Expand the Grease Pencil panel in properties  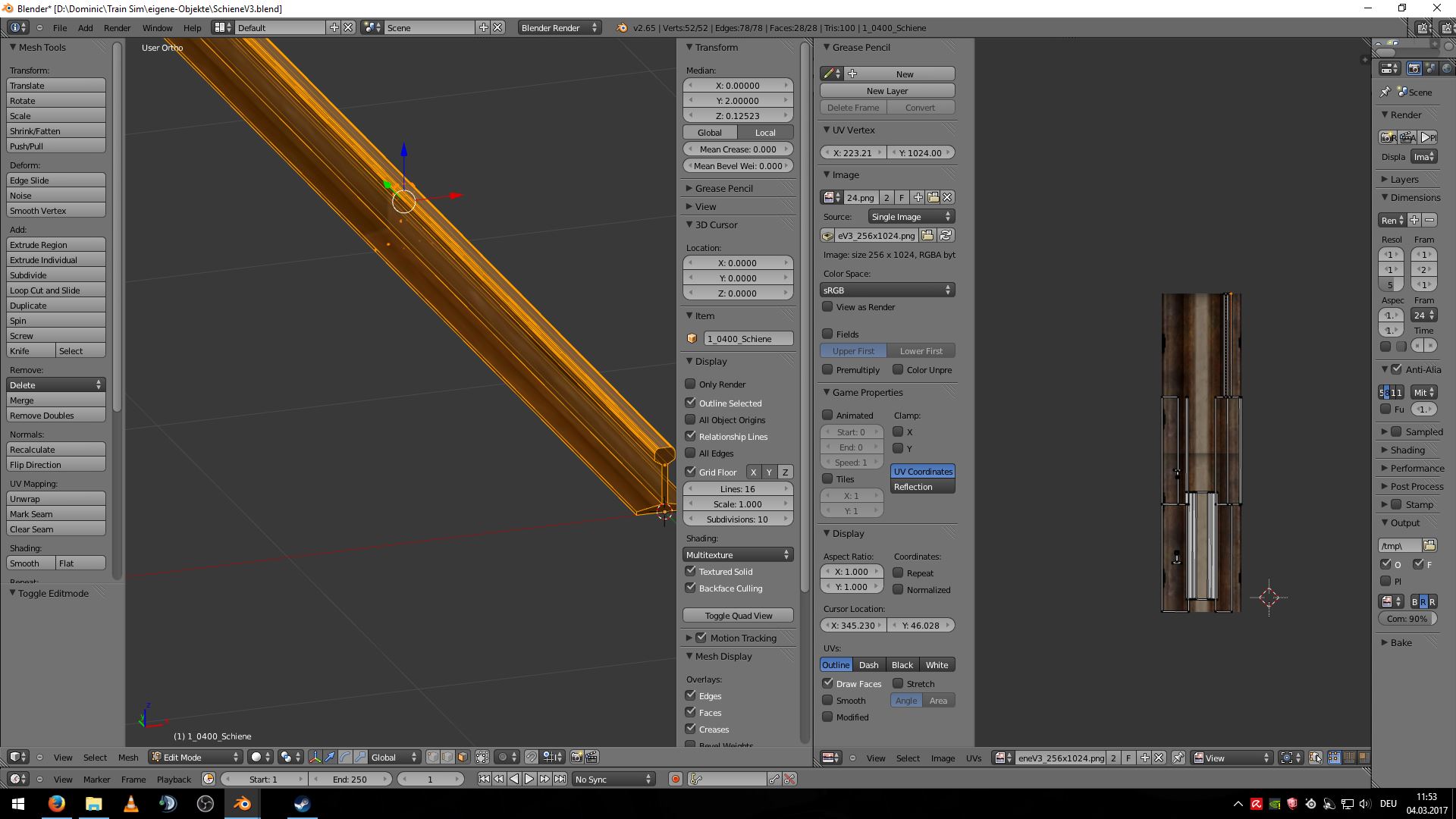[724, 188]
